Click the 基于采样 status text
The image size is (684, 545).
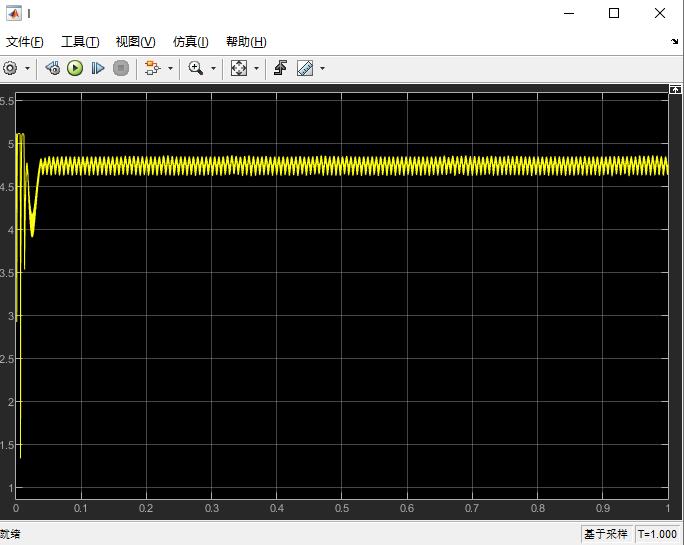pos(606,534)
